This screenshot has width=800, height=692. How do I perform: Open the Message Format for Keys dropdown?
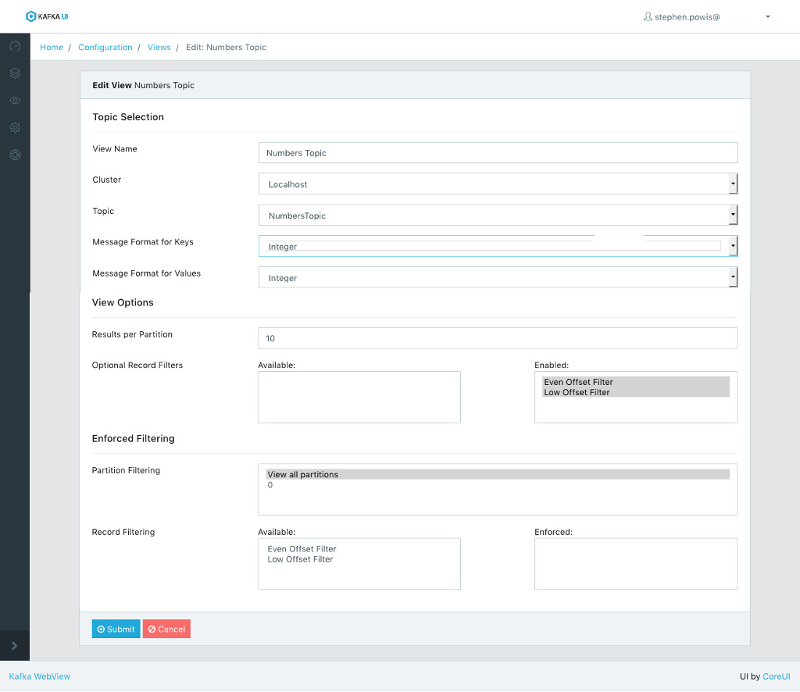pos(497,246)
